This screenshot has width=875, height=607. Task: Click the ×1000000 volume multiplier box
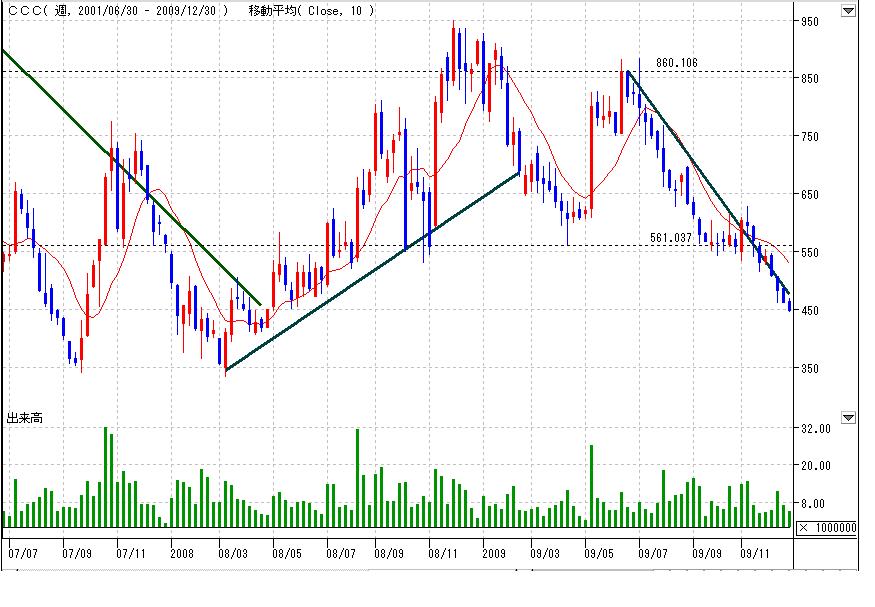tap(829, 527)
